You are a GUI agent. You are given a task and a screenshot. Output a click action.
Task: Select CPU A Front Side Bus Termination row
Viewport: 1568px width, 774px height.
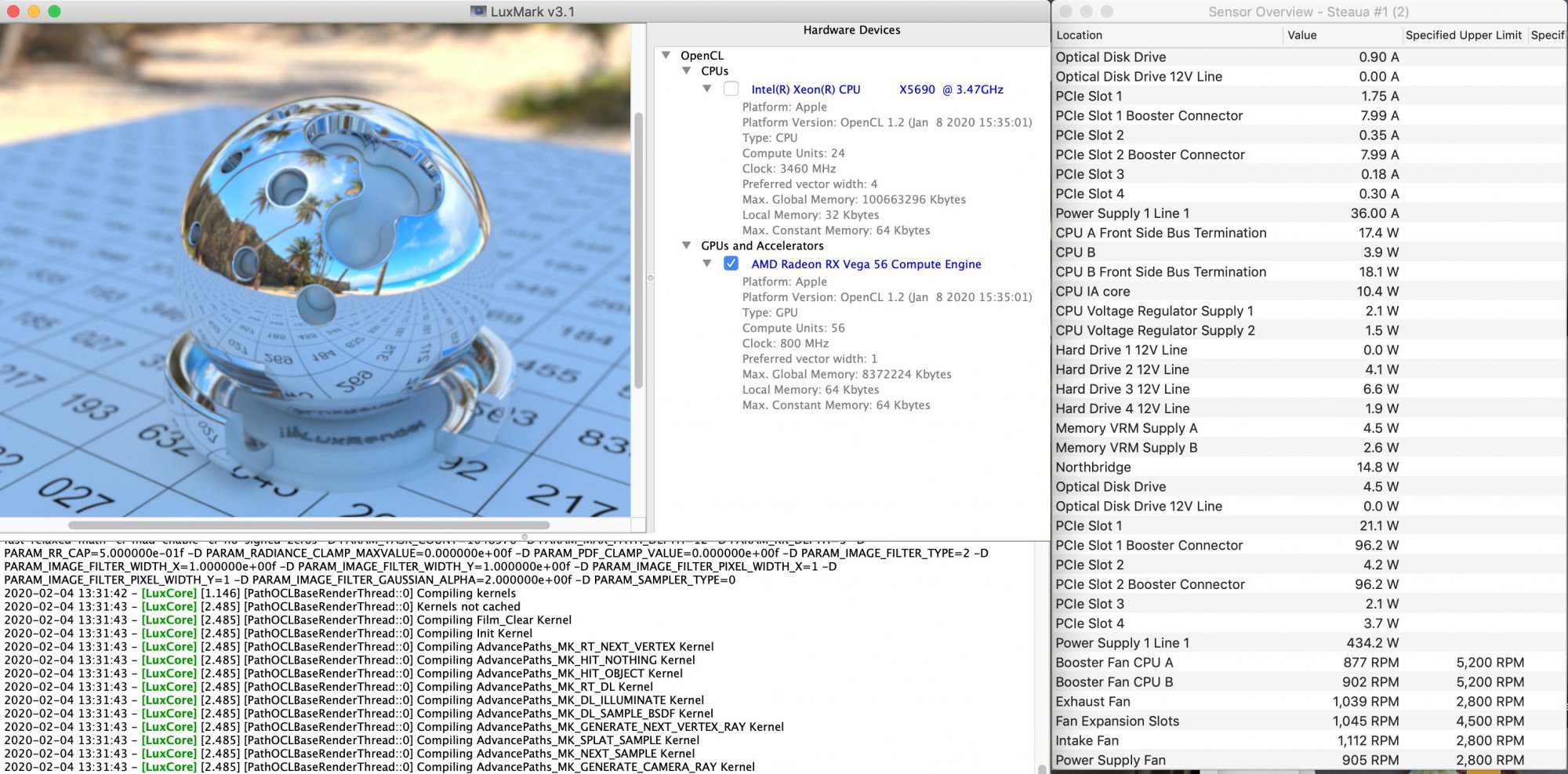point(1308,233)
